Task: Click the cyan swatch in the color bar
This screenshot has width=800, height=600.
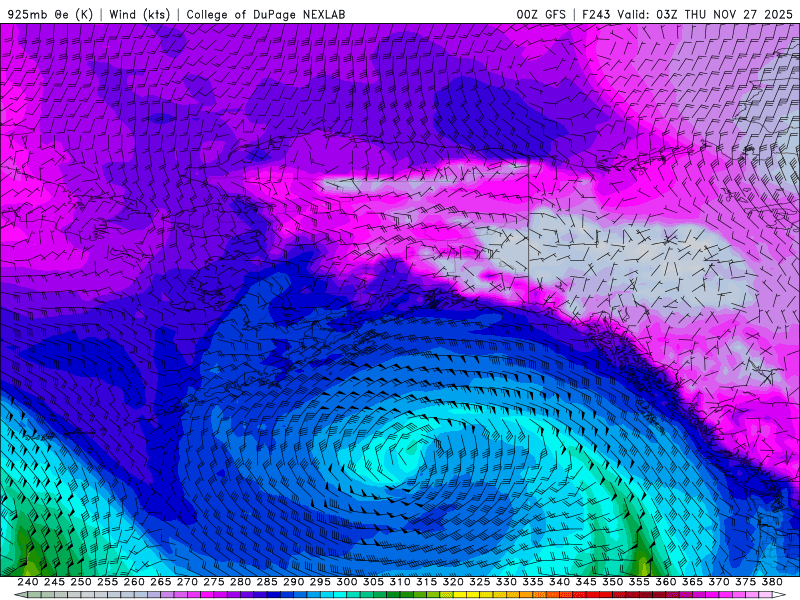Action: click(340, 595)
